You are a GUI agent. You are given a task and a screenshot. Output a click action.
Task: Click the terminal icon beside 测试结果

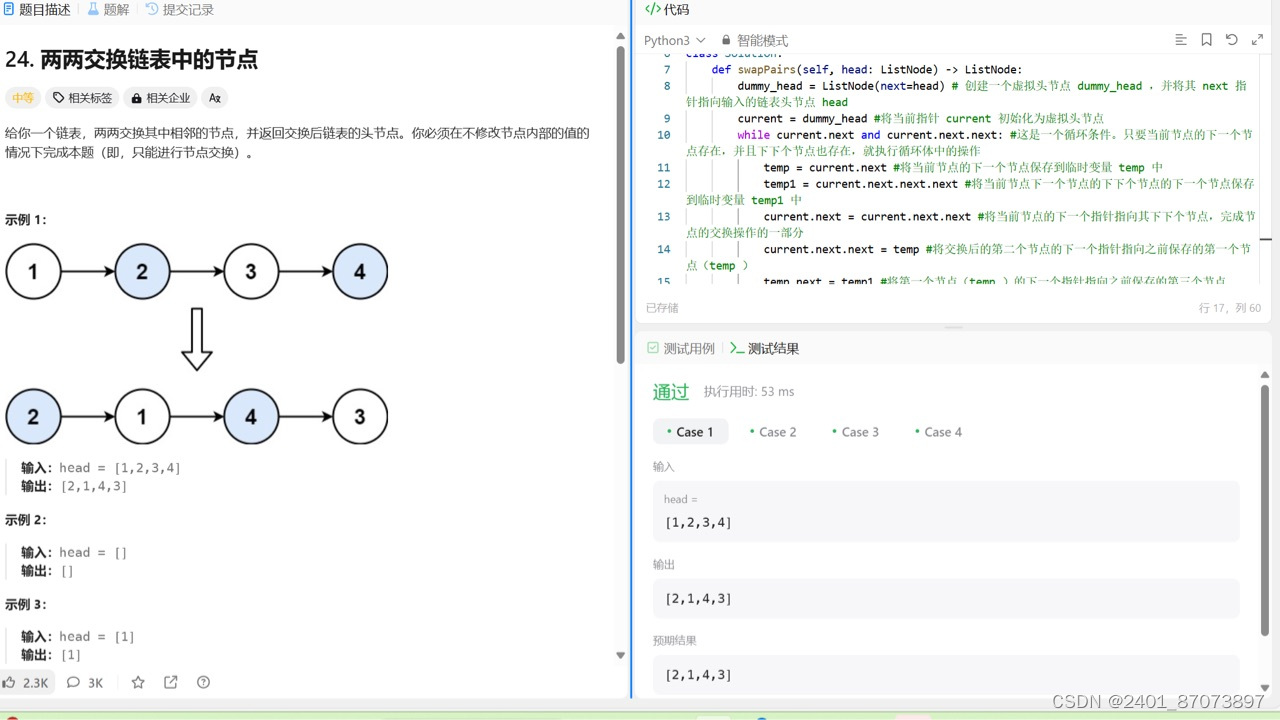pyautogui.click(x=737, y=348)
